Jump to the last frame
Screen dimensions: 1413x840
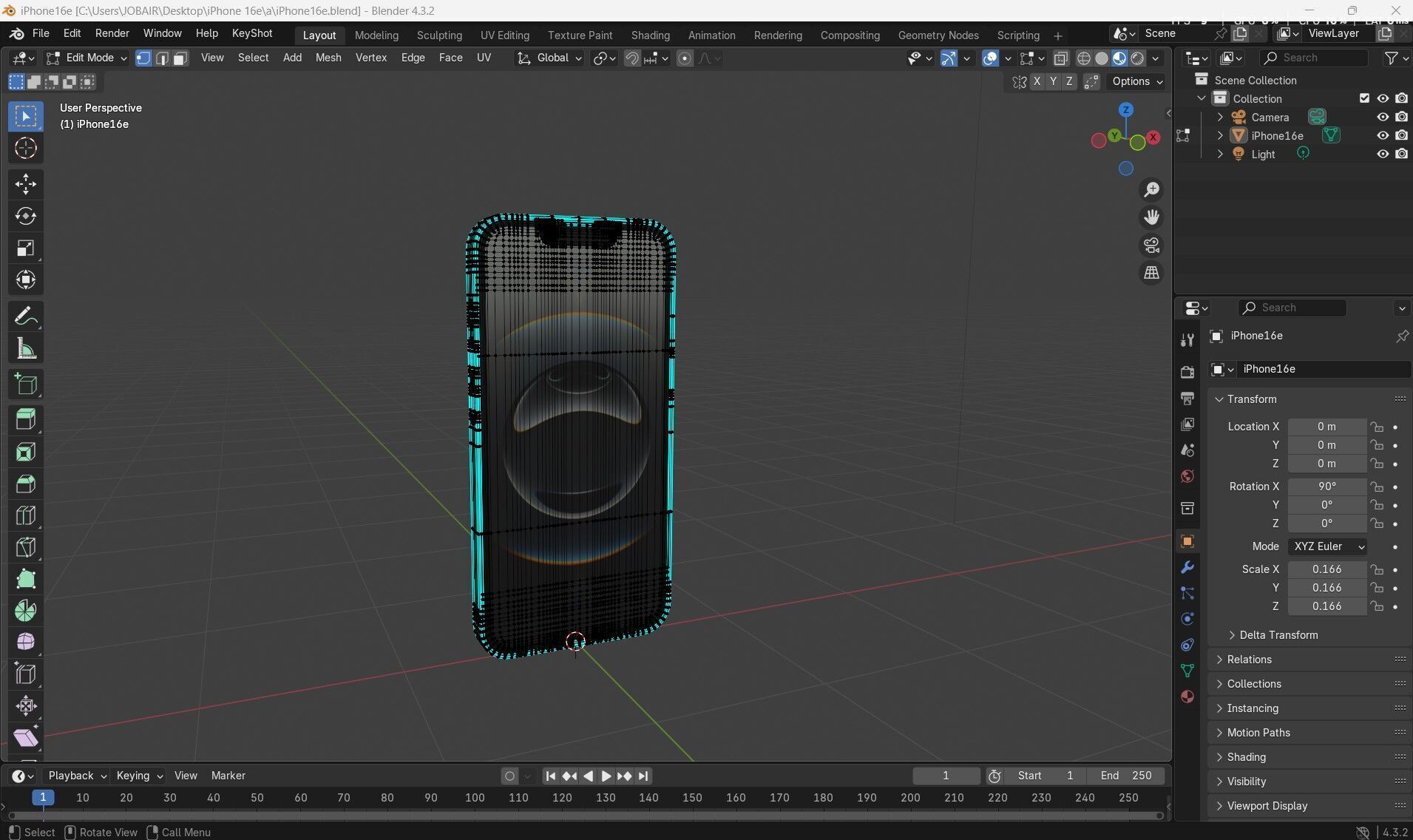pyautogui.click(x=643, y=776)
